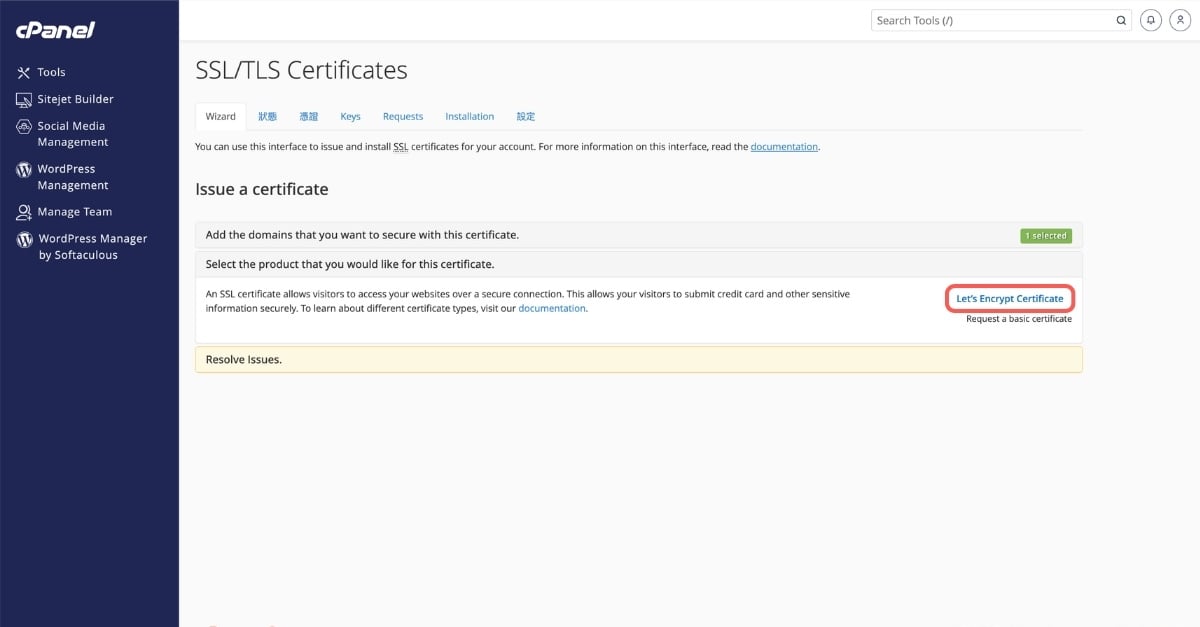
Task: Select the Wizard tab
Action: click(220, 116)
